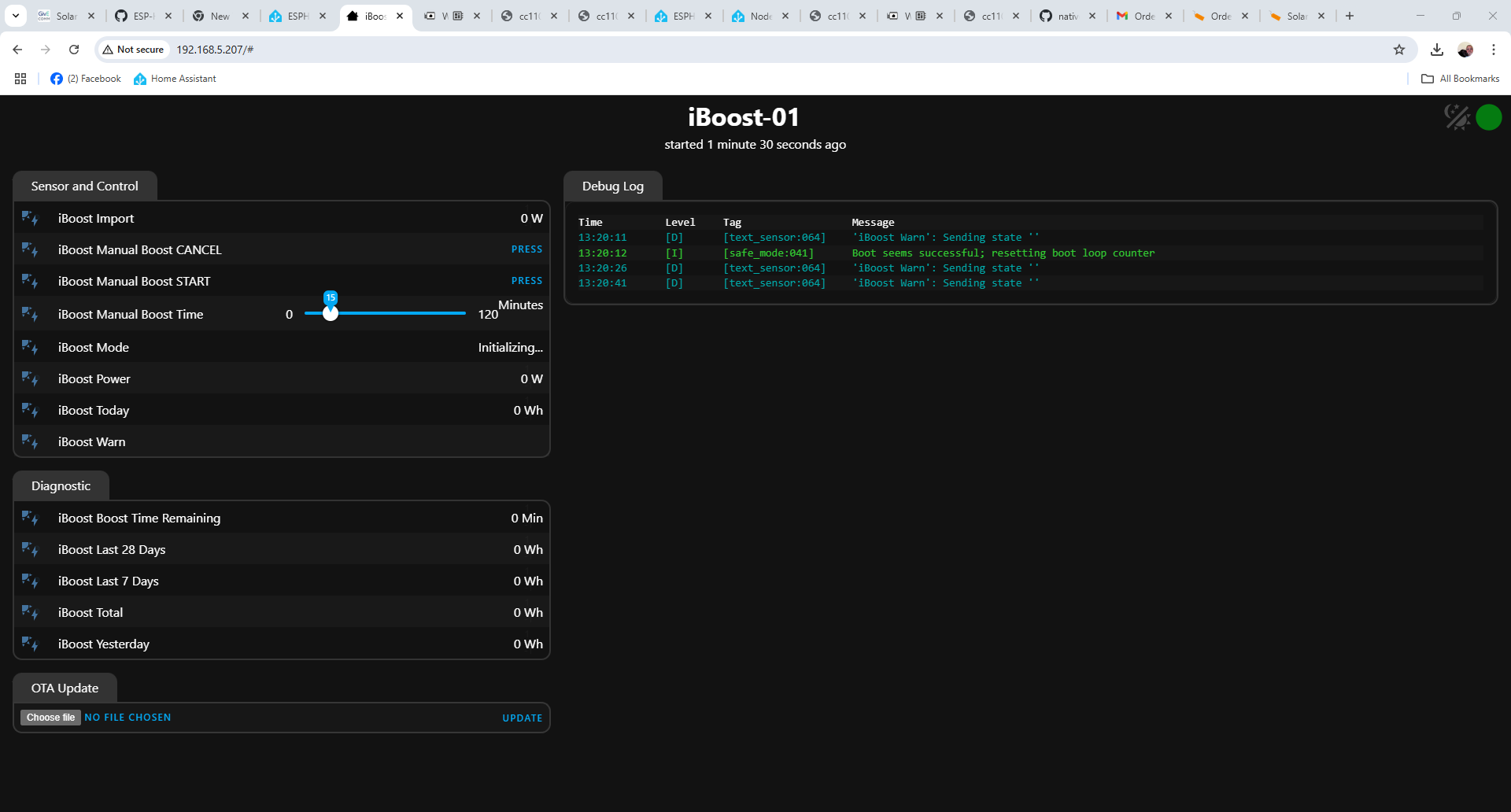Close the active iBoost browser tab

(400, 16)
